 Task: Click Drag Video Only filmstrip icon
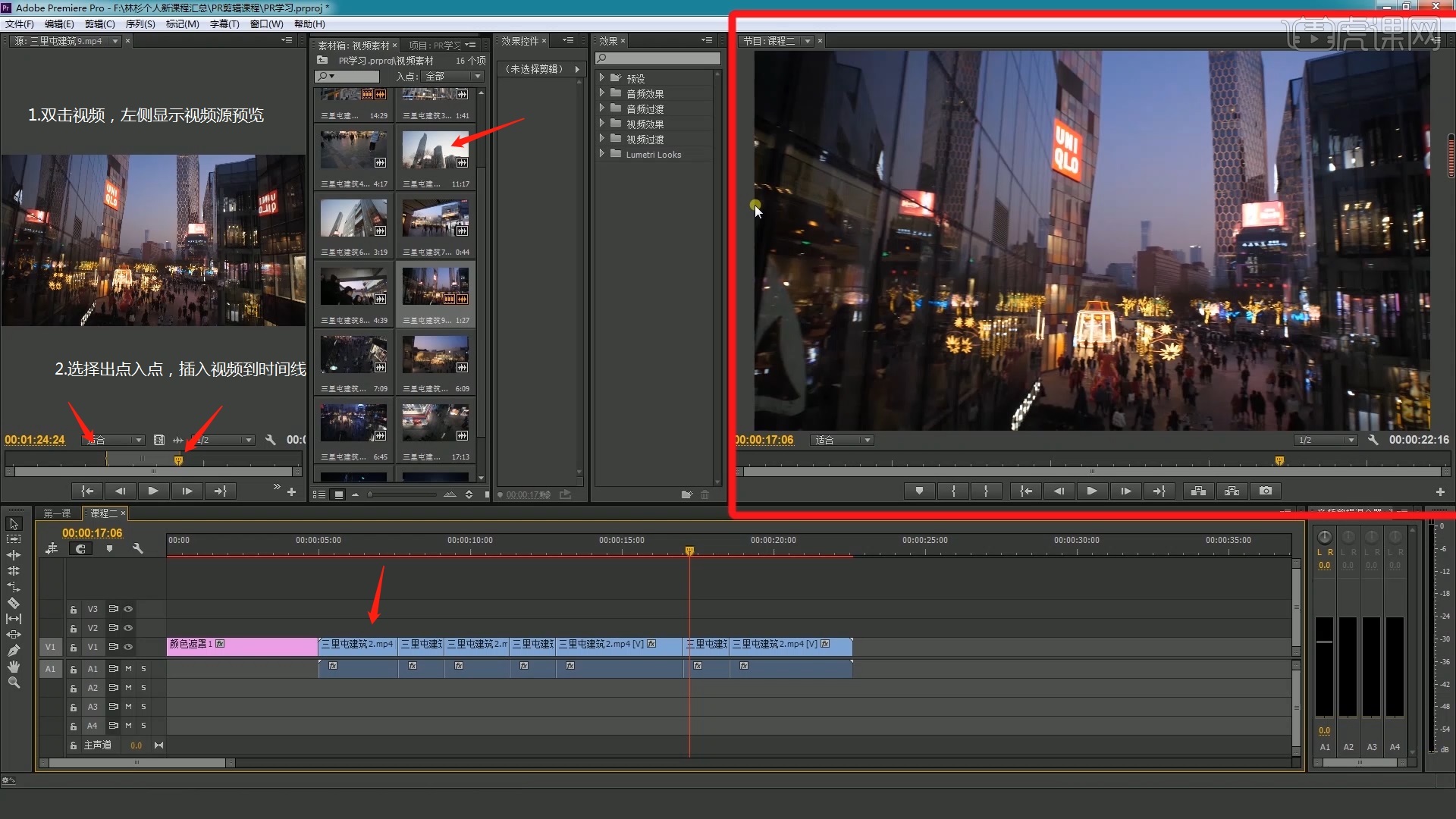tap(159, 440)
